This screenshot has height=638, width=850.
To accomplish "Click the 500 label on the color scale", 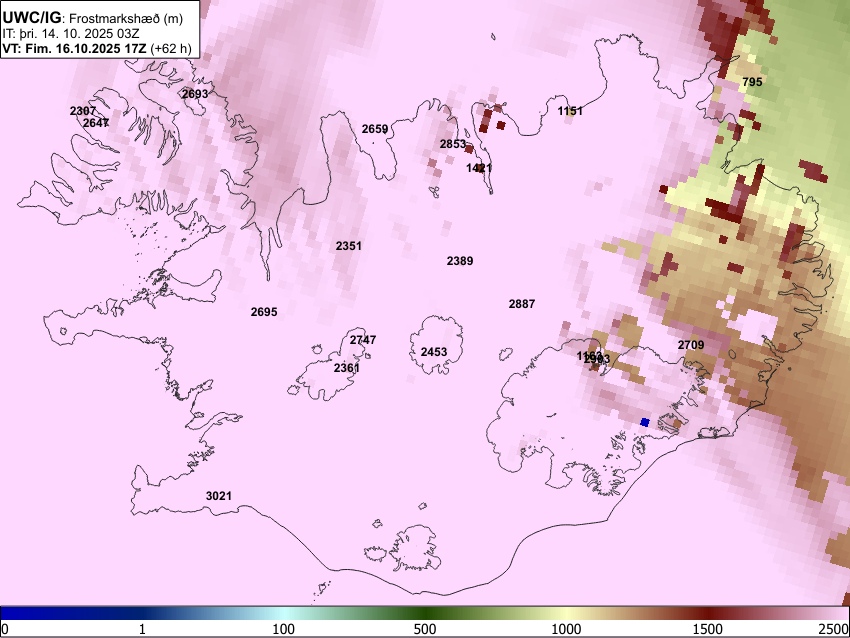I will [x=425, y=629].
